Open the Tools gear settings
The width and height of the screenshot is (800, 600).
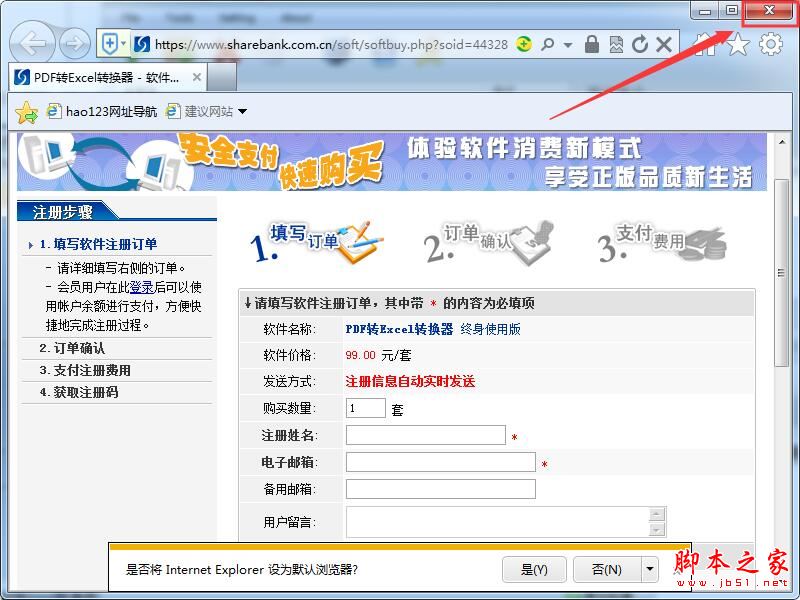(770, 43)
